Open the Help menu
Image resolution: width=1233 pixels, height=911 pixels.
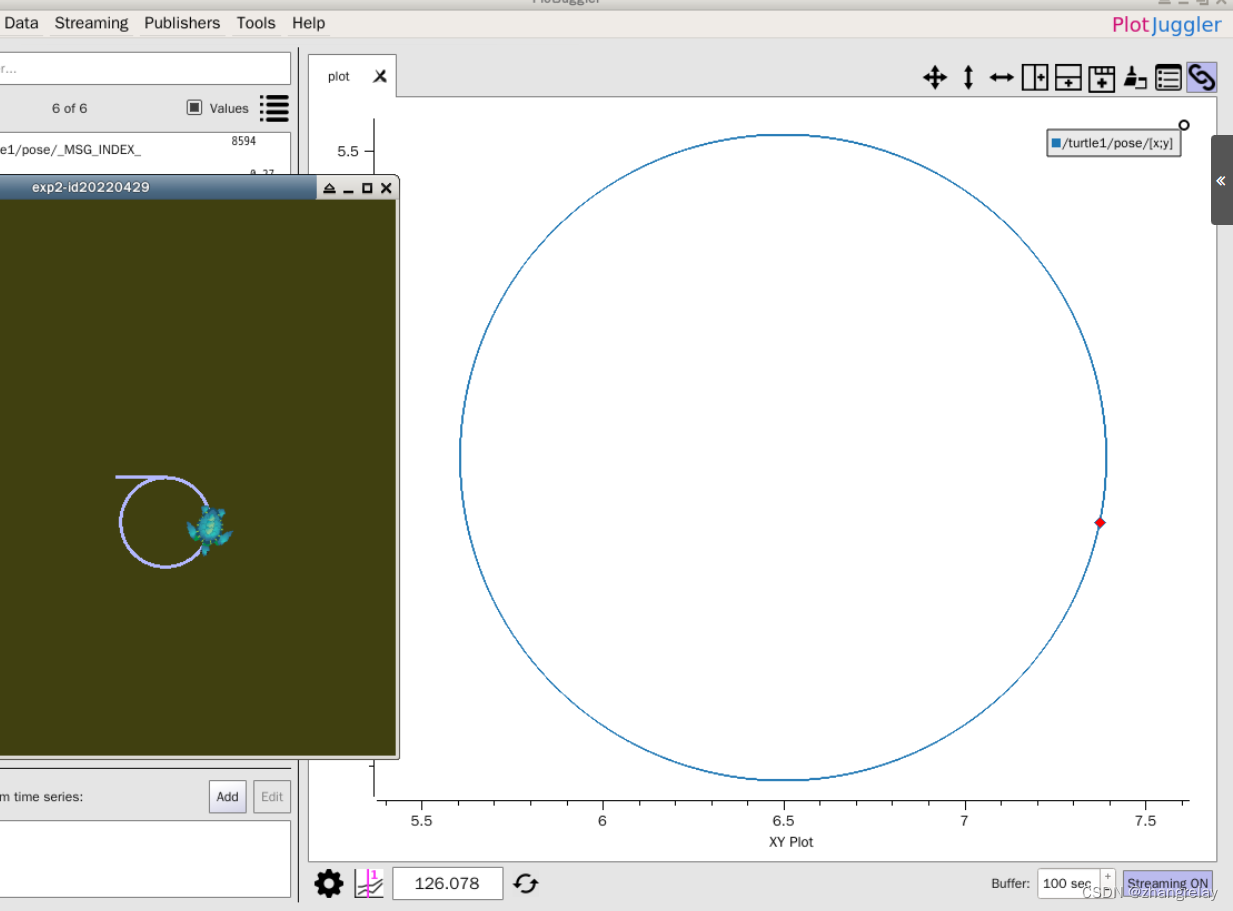(308, 23)
